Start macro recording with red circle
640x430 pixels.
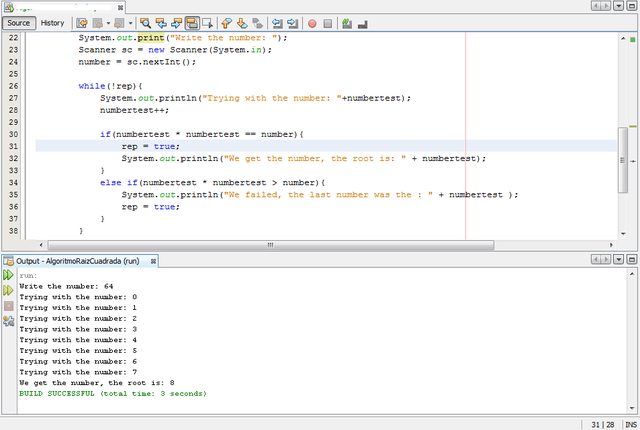click(312, 24)
